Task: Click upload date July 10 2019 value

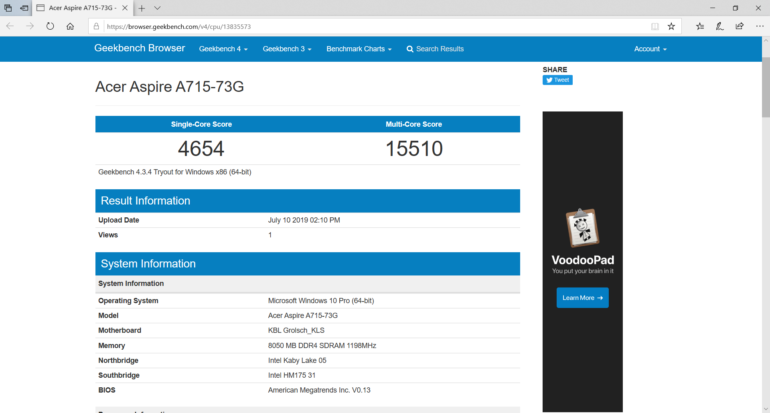Action: pos(304,220)
